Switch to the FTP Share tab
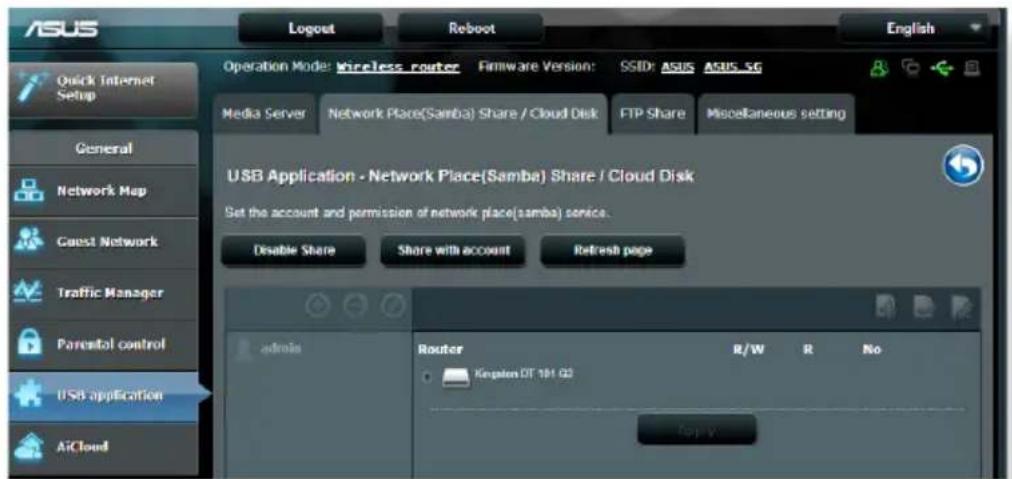1012x479 pixels. [x=653, y=114]
